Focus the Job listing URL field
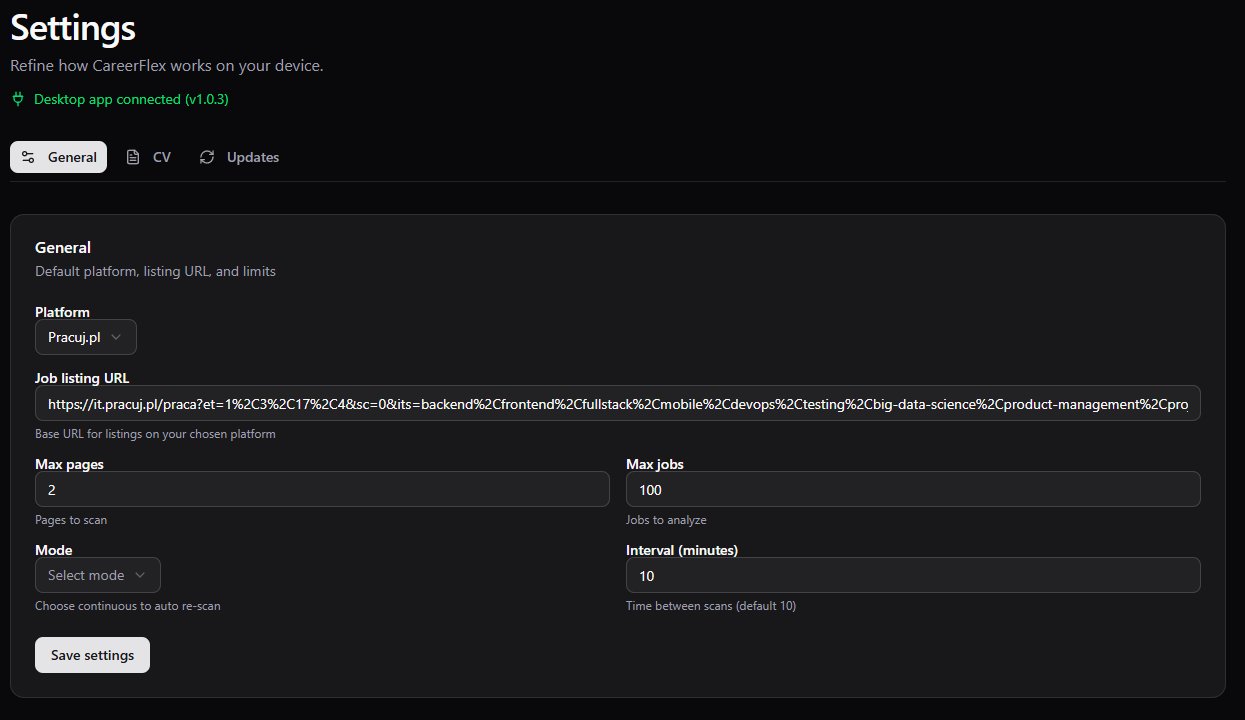1245x720 pixels. (x=618, y=403)
